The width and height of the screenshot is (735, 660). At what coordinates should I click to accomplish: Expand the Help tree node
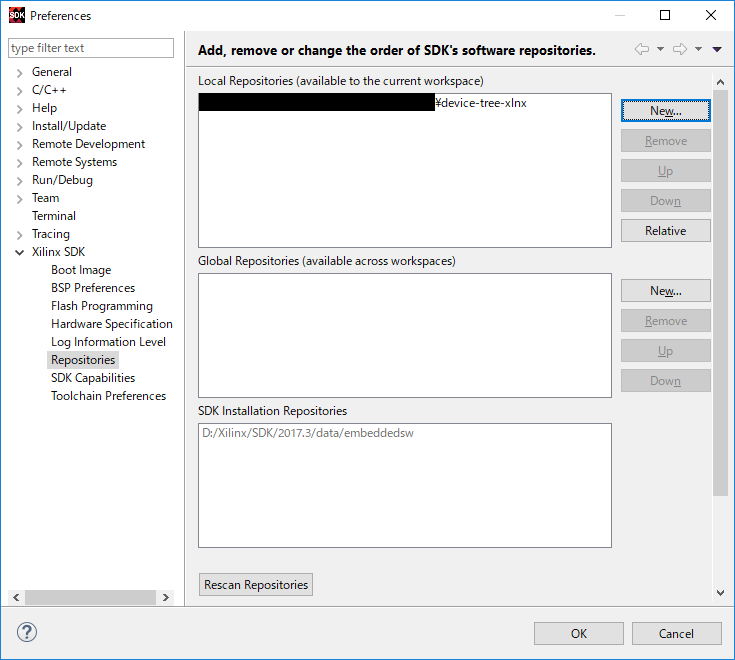pos(19,109)
